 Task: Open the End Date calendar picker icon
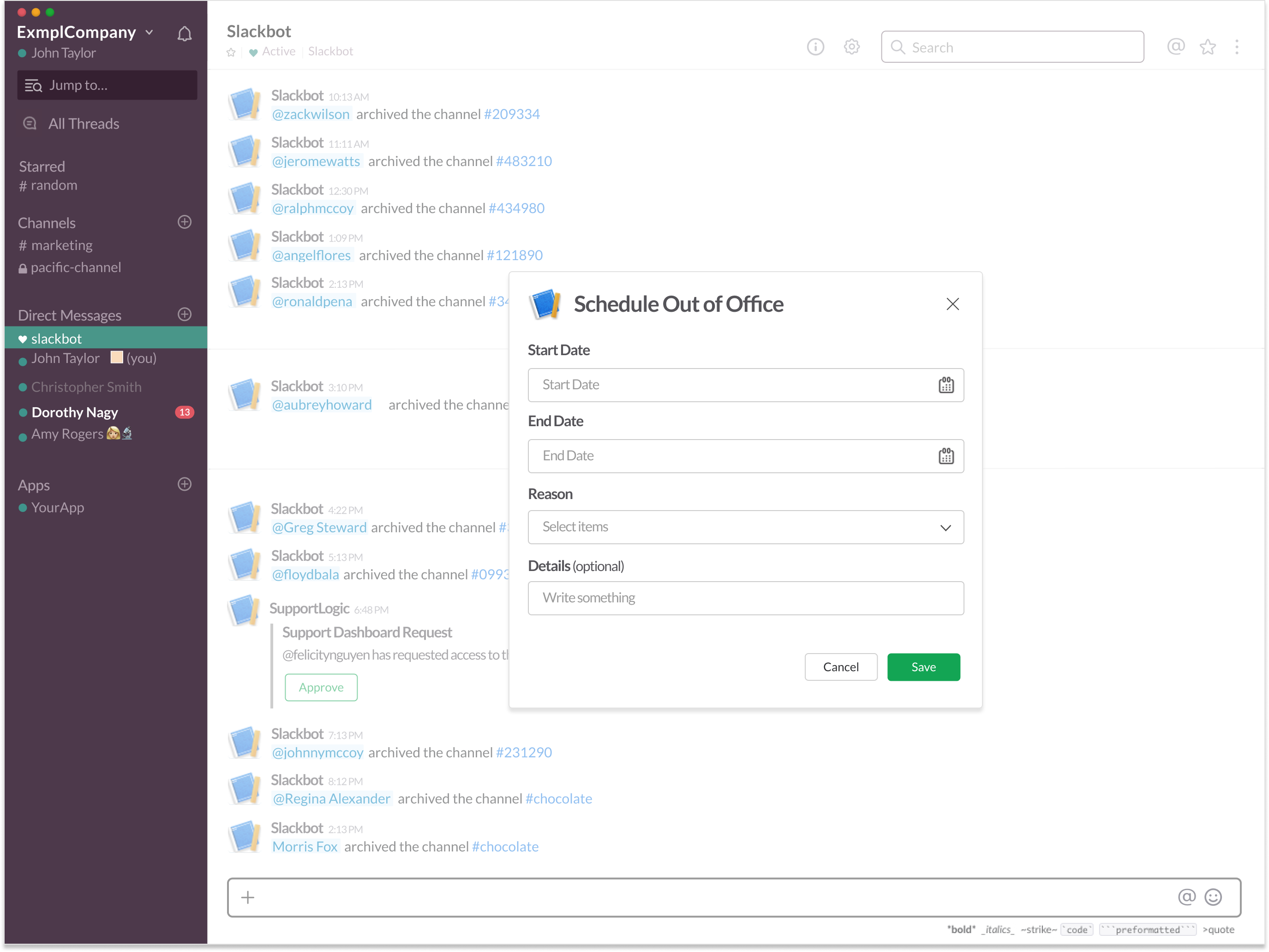point(946,456)
